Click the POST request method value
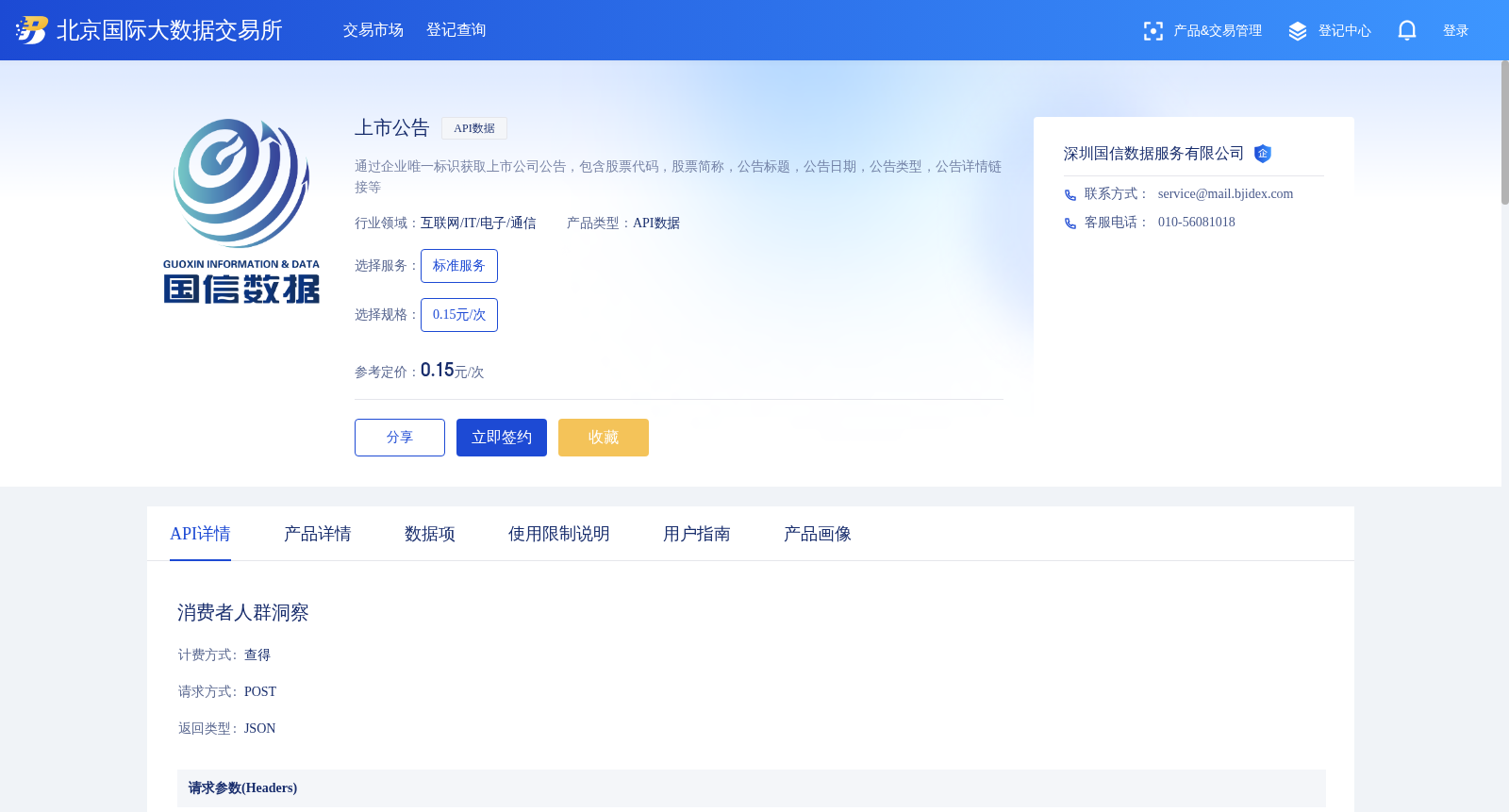This screenshot has width=1509, height=812. tap(260, 692)
